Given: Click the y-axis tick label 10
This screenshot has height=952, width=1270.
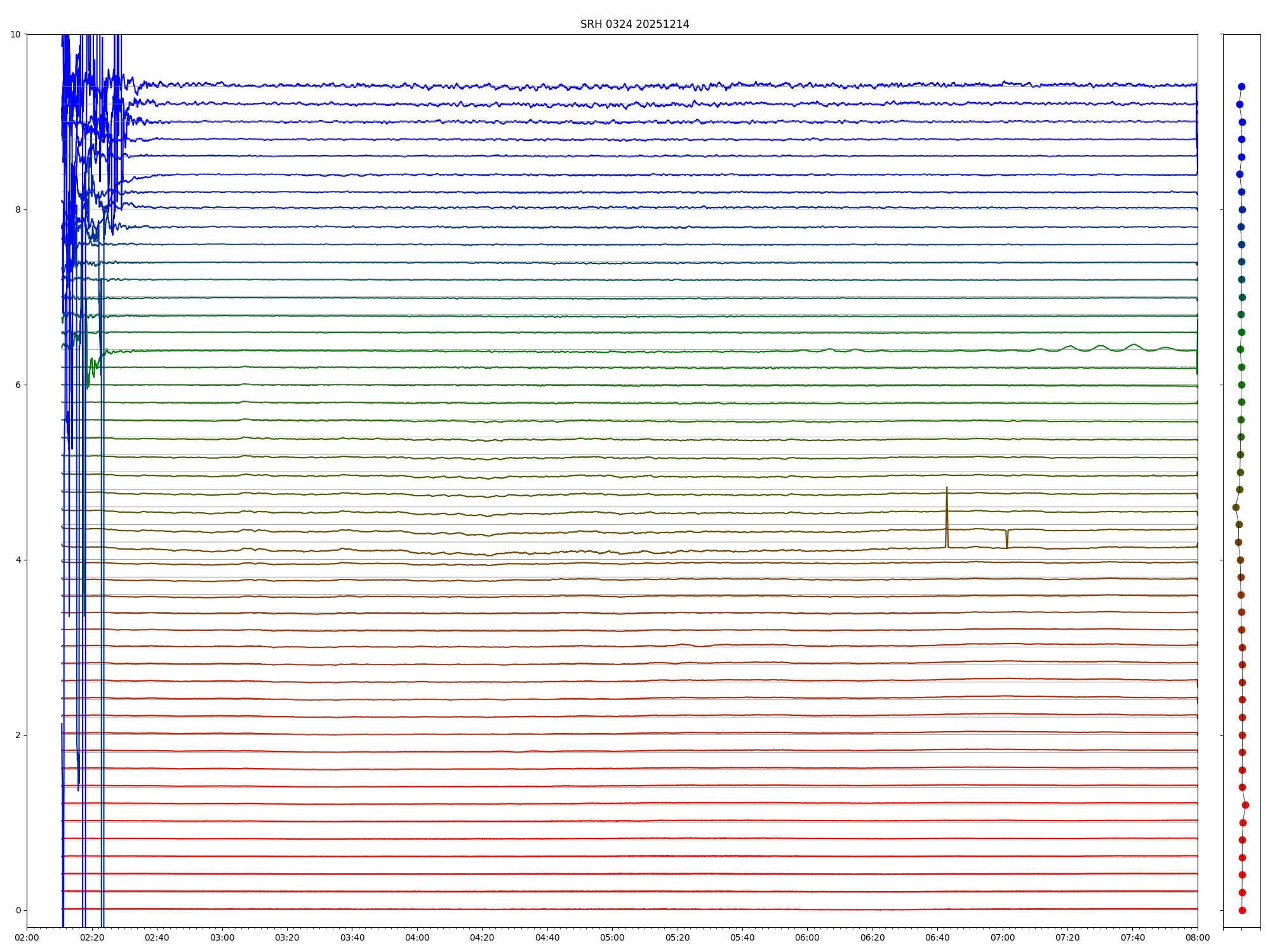Looking at the screenshot, I should click(15, 34).
